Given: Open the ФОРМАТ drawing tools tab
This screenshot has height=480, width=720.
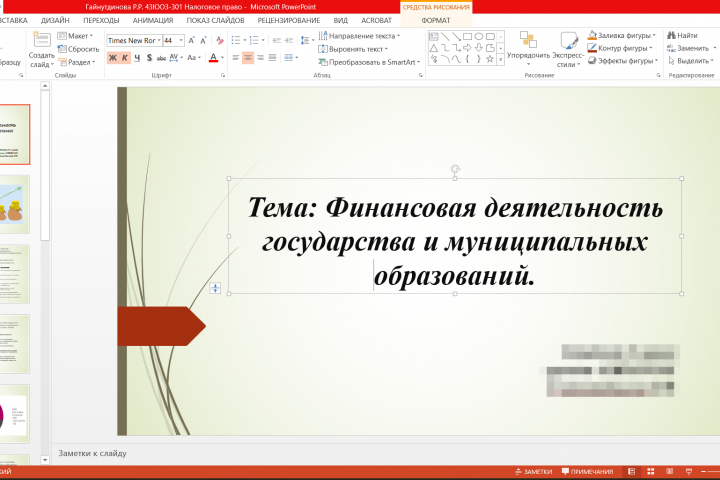Looking at the screenshot, I should [x=436, y=21].
